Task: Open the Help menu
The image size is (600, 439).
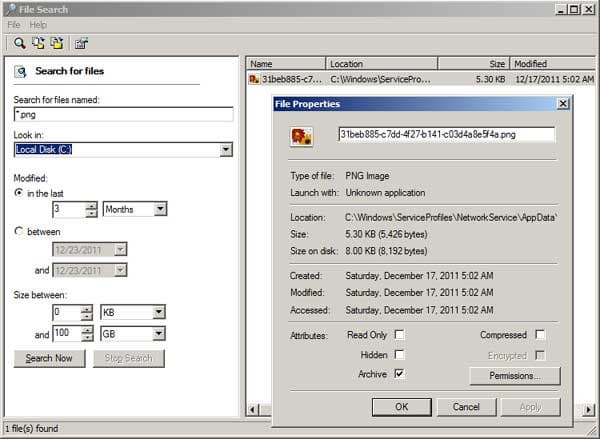Action: [38, 25]
